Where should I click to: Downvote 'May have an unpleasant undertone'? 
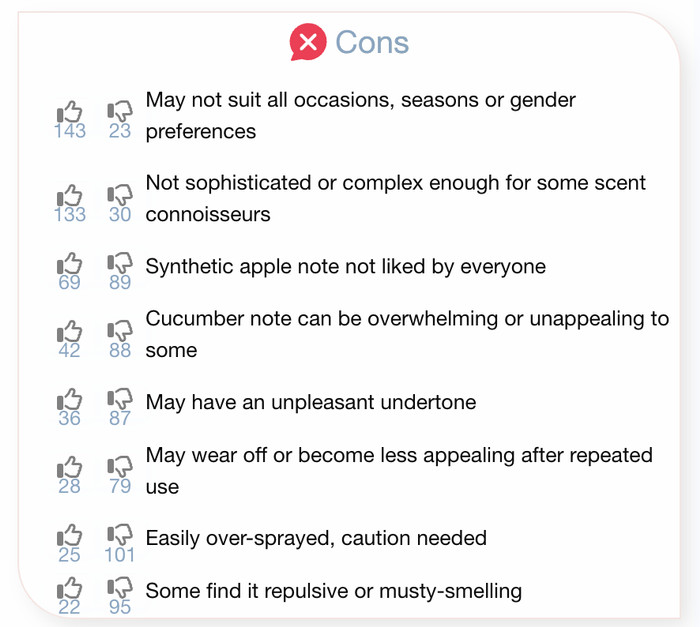120,399
